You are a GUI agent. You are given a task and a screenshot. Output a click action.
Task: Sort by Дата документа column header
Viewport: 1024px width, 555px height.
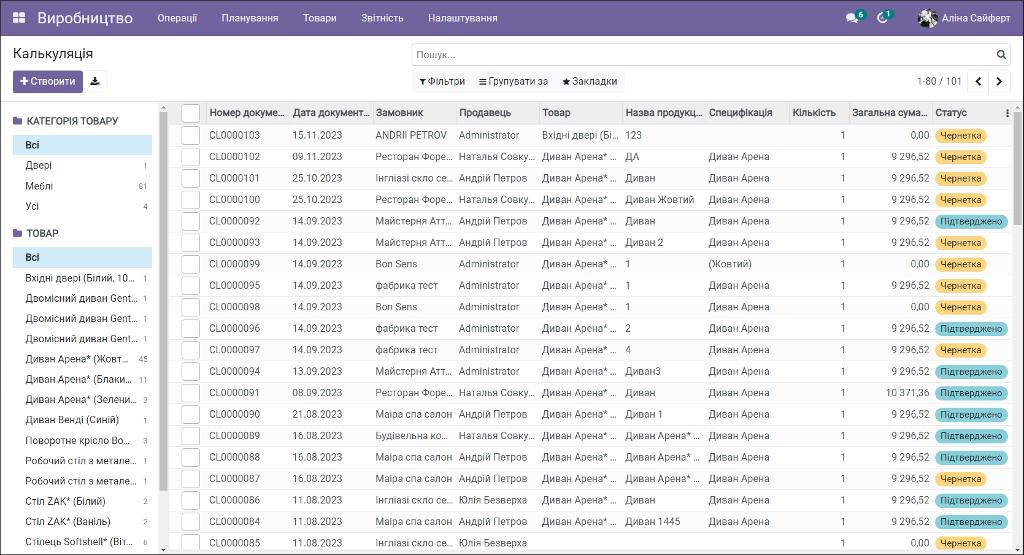coord(330,113)
